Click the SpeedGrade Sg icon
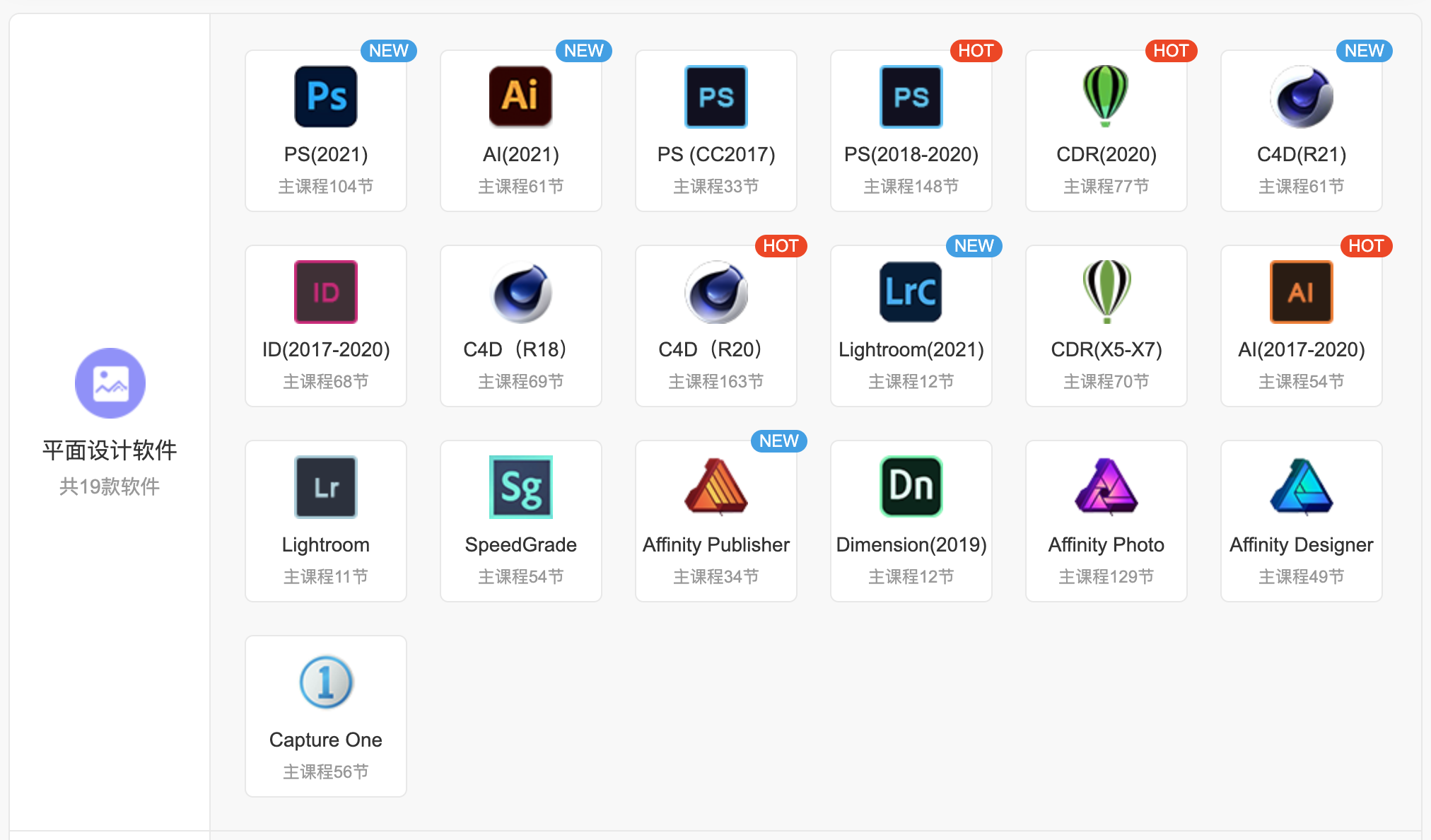This screenshot has width=1431, height=840. coord(521,487)
